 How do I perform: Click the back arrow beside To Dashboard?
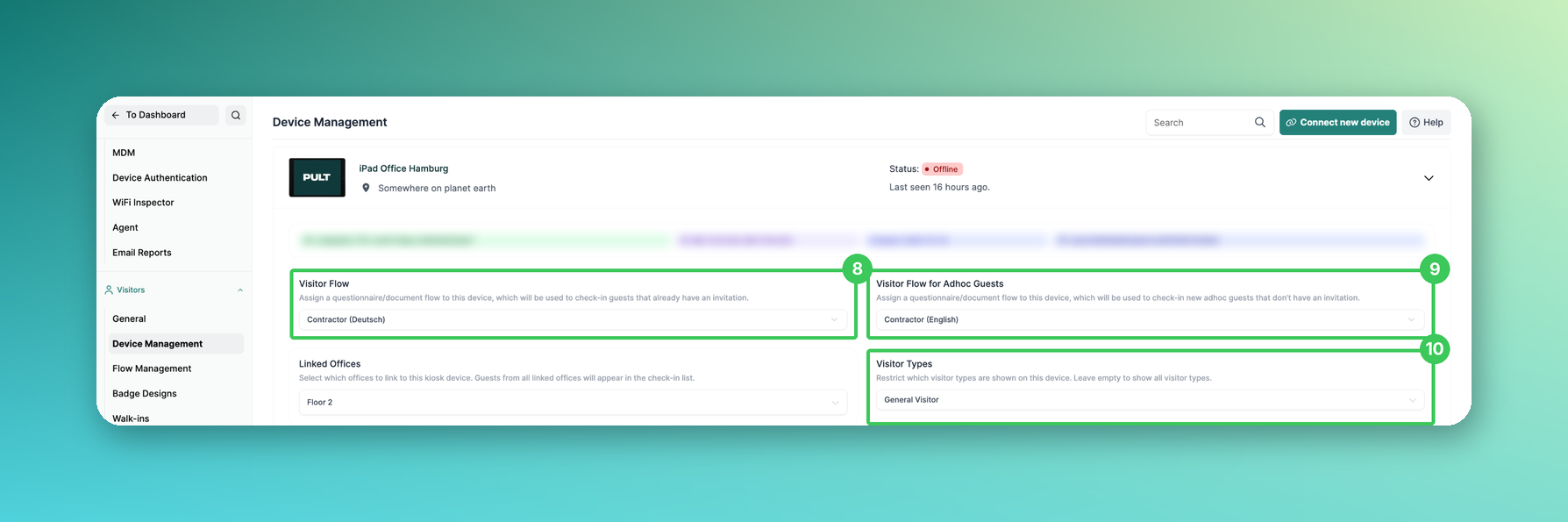(115, 115)
